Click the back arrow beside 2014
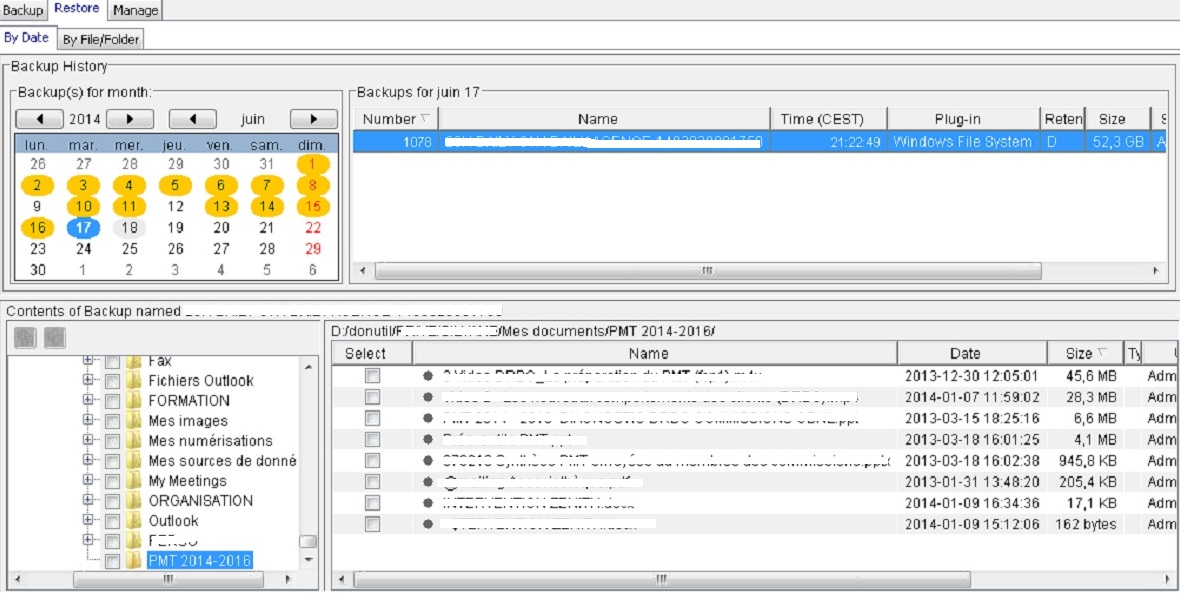The width and height of the screenshot is (1180, 593). [x=38, y=117]
